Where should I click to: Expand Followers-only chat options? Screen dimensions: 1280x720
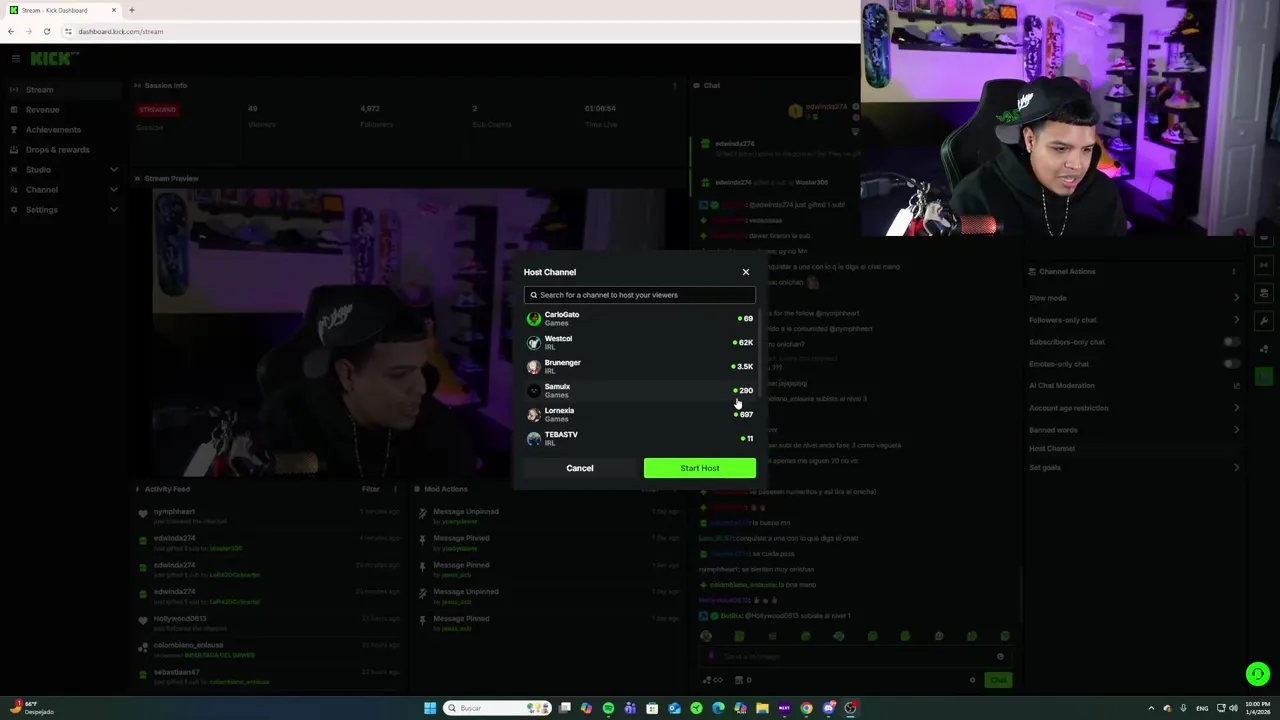coord(1236,320)
